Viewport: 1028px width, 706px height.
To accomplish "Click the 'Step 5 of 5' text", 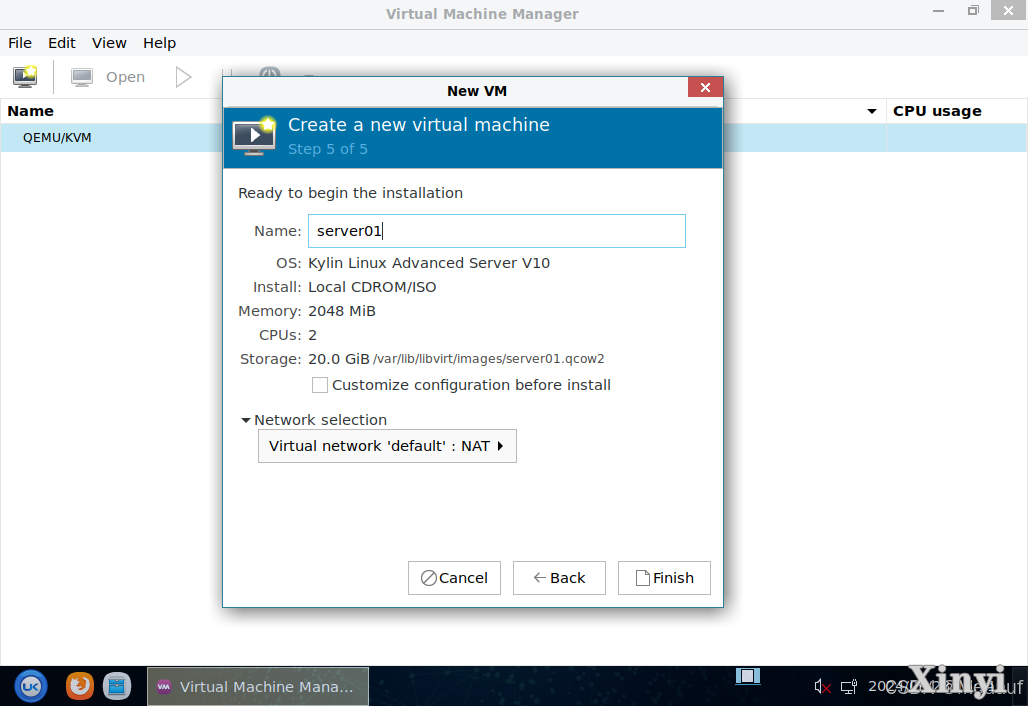I will pos(328,149).
